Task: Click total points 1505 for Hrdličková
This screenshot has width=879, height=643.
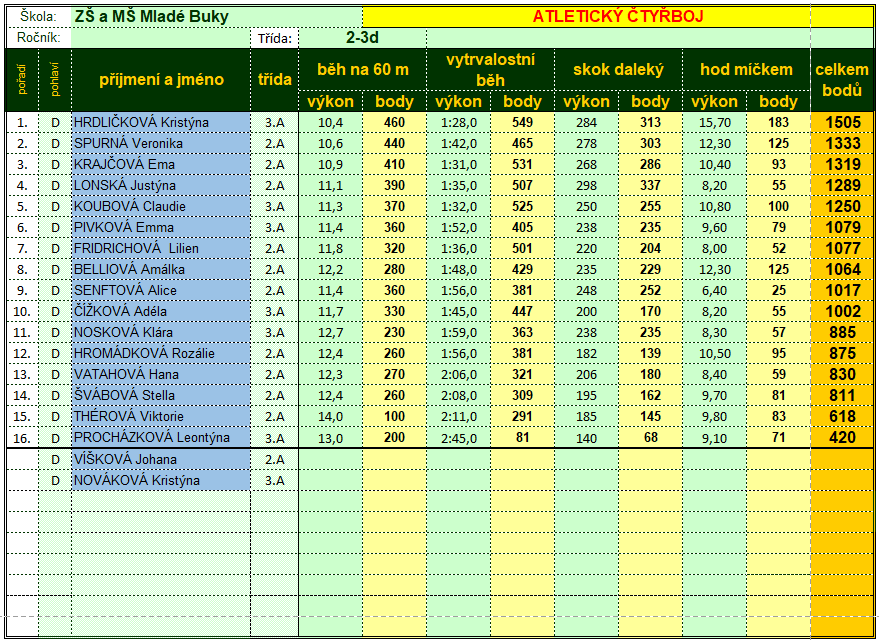Action: click(x=842, y=123)
